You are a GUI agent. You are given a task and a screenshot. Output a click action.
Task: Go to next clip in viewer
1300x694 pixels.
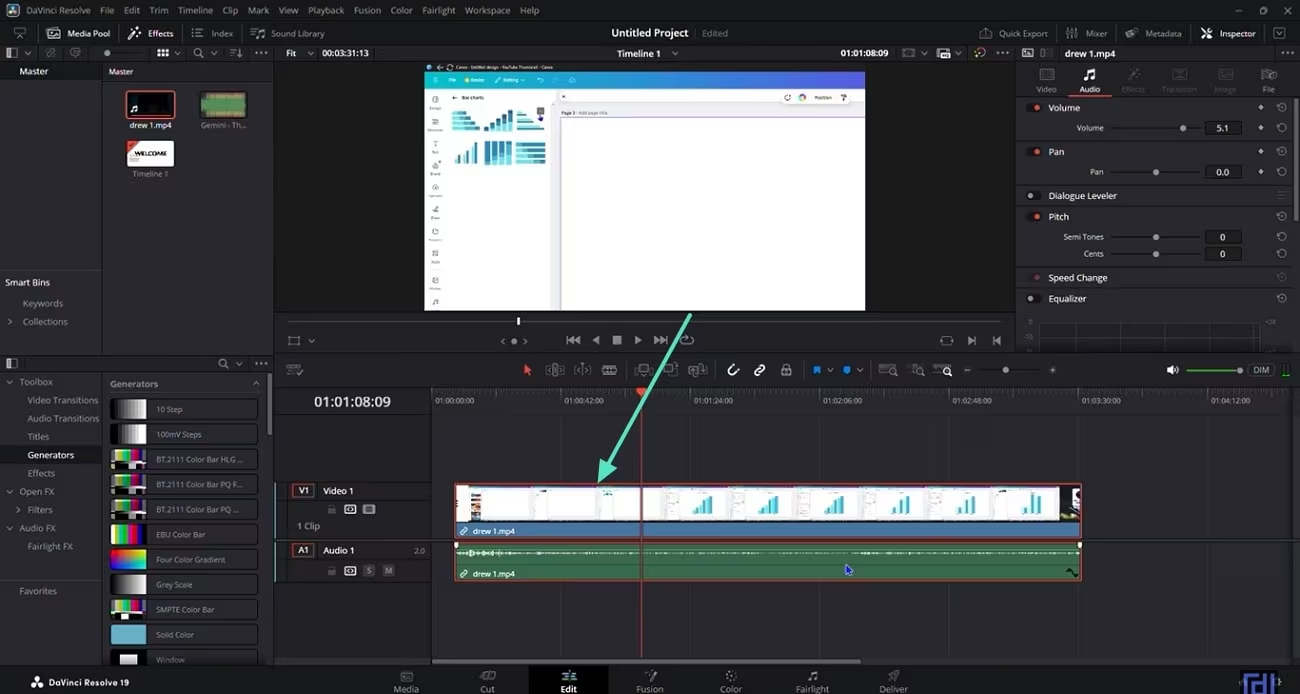pyautogui.click(x=973, y=340)
